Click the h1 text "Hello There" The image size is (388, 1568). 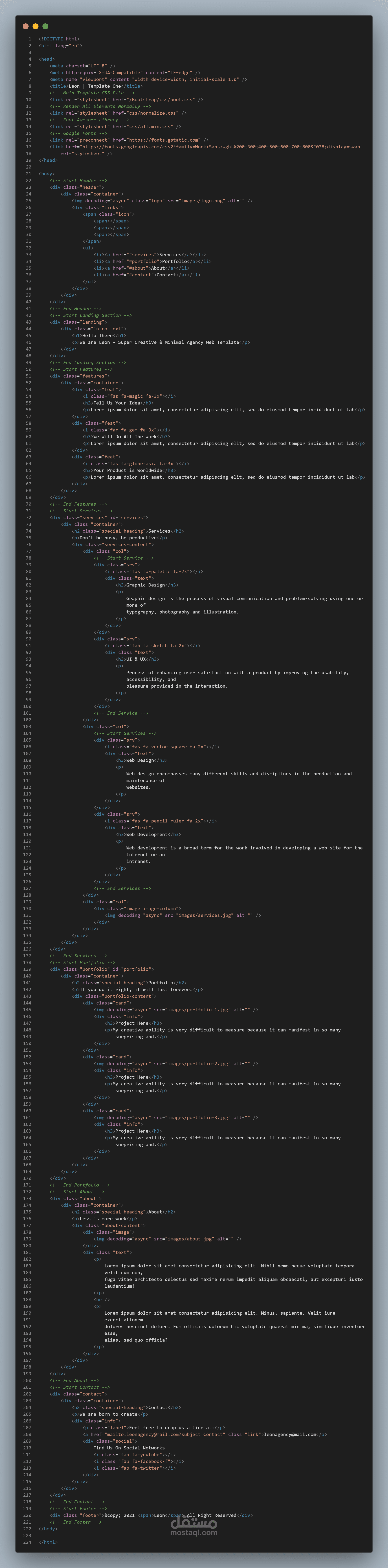[x=97, y=335]
